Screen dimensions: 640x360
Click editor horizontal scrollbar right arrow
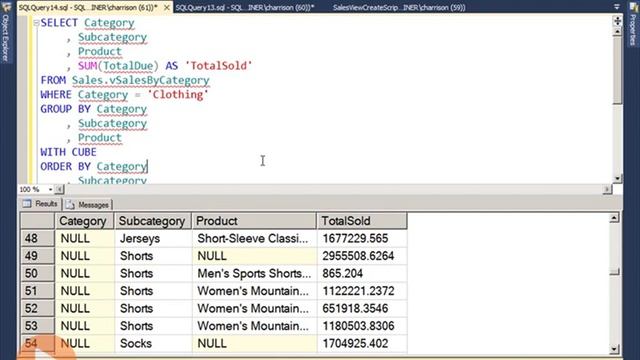(607, 189)
